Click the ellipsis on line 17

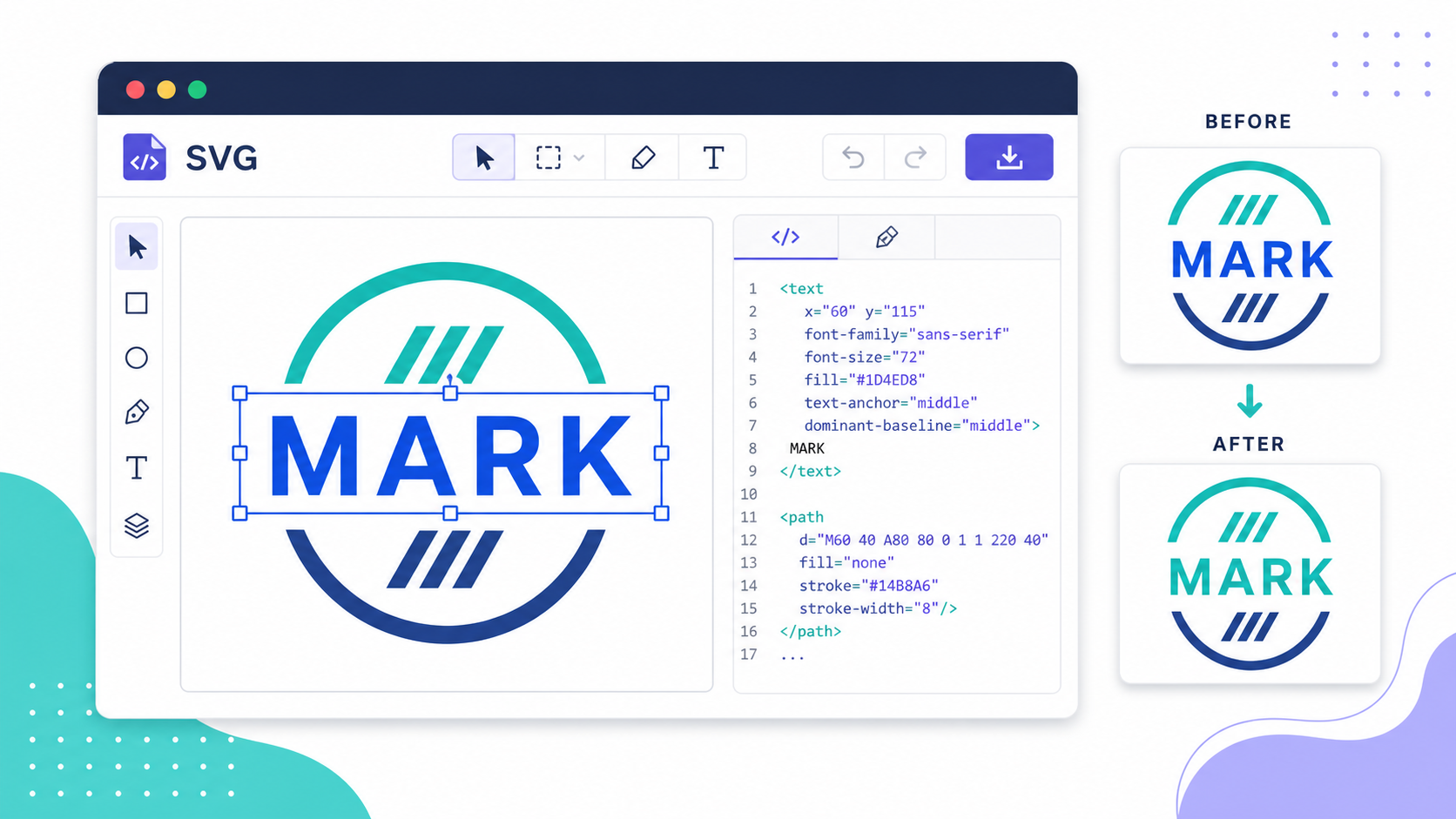[792, 655]
